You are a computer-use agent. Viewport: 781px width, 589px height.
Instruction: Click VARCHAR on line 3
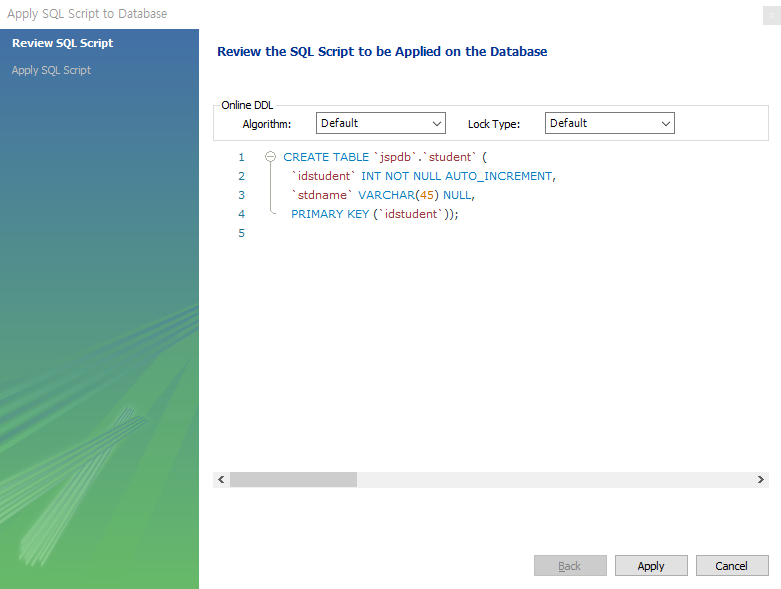[386, 195]
